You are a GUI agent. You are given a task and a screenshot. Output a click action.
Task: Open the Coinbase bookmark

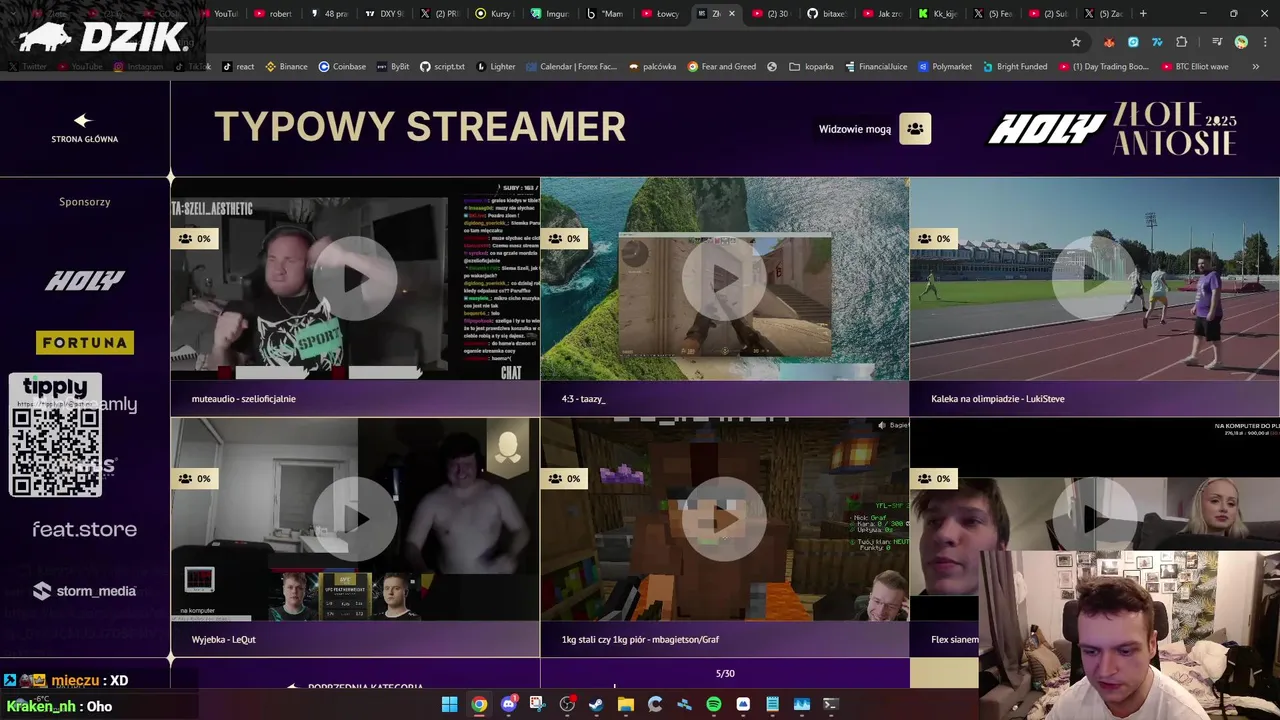[342, 66]
